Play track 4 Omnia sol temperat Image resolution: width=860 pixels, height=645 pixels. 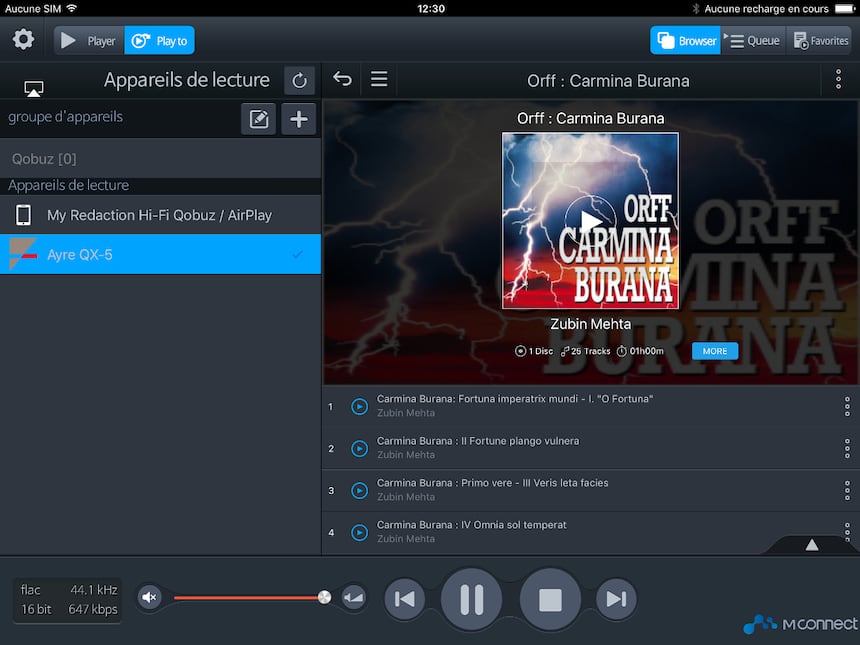(x=359, y=533)
